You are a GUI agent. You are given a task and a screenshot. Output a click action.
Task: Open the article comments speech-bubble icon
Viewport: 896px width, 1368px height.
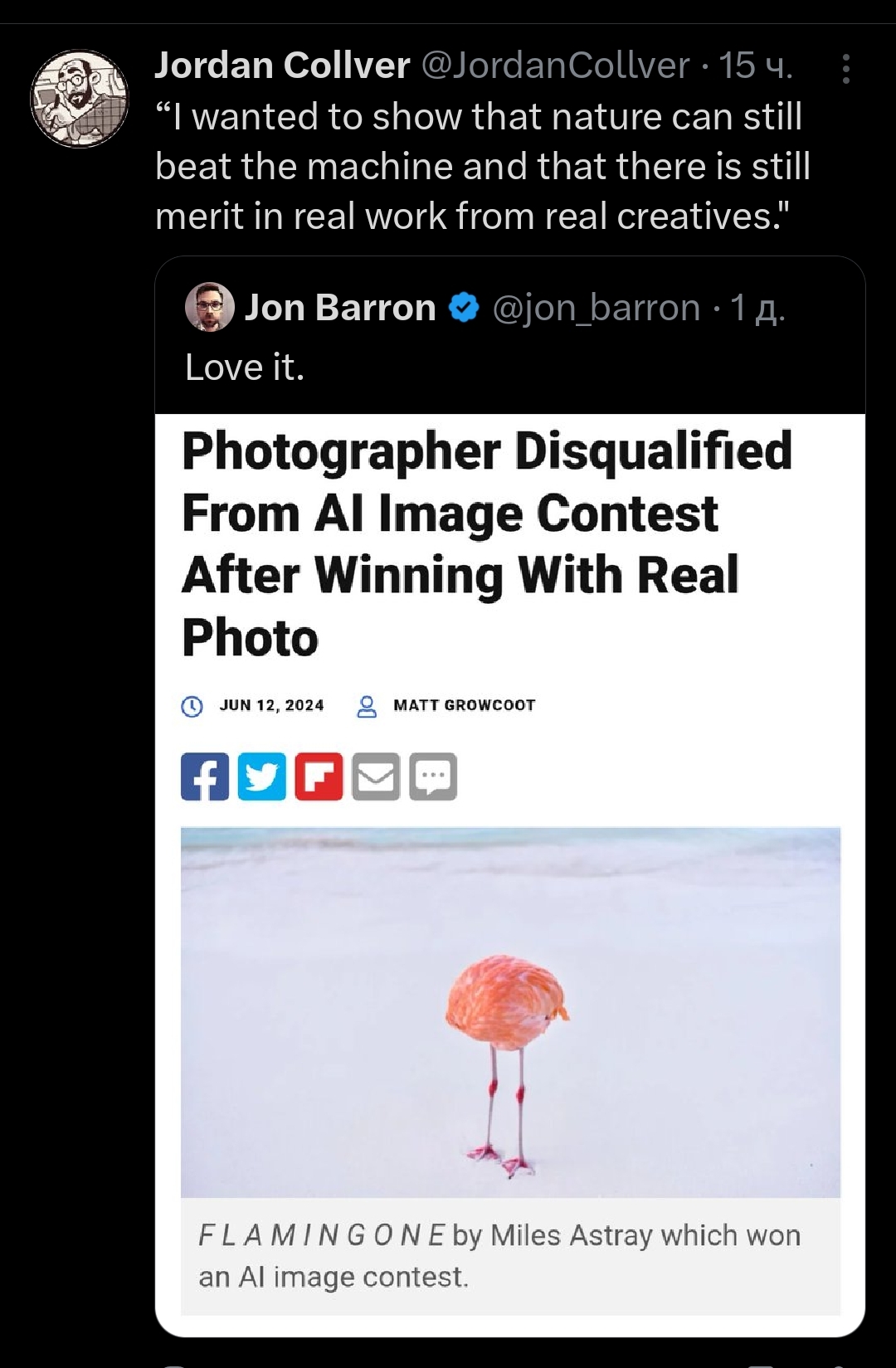click(x=433, y=776)
